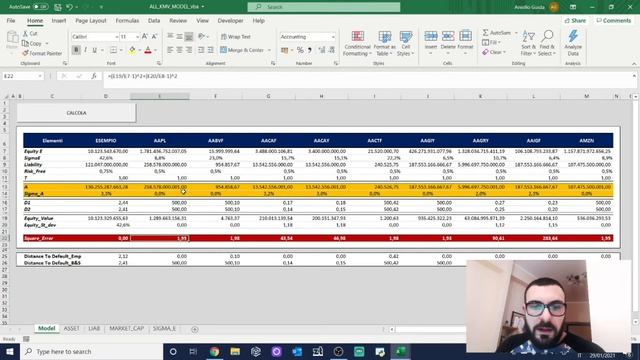
Task: Toggle Align Right
Action: pyautogui.click(x=189, y=50)
